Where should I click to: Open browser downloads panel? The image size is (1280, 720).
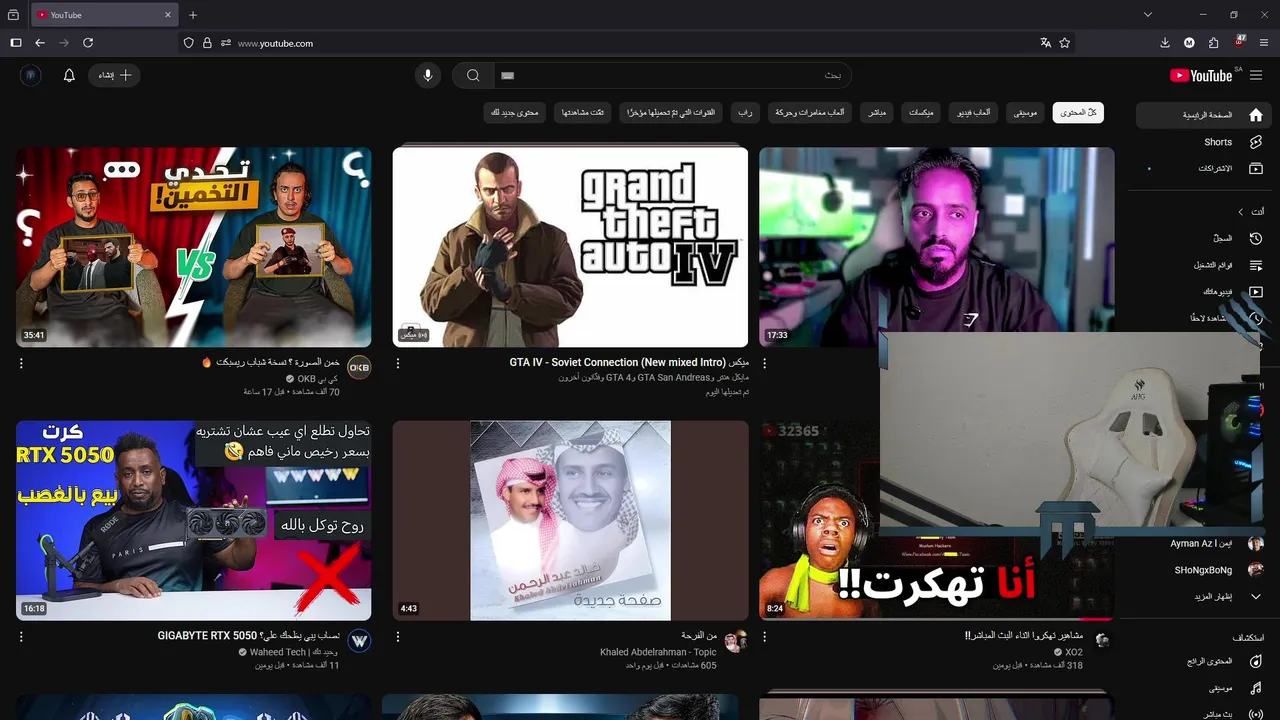click(1165, 43)
